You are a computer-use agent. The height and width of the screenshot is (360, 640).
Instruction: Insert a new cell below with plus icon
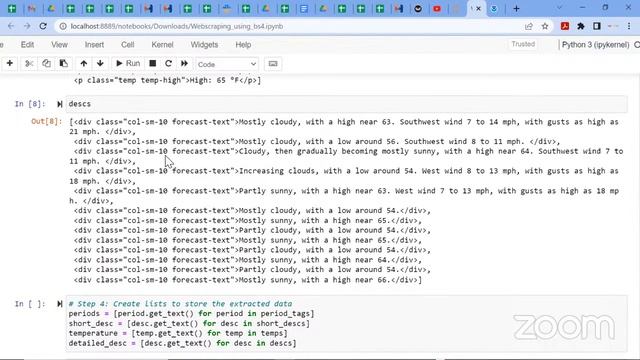point(10,64)
